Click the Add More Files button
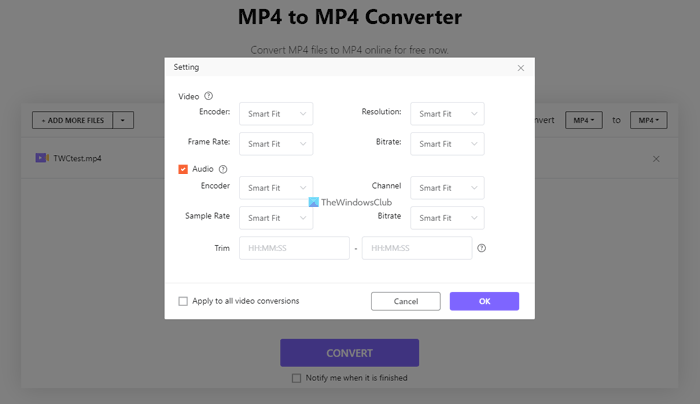 tap(72, 120)
